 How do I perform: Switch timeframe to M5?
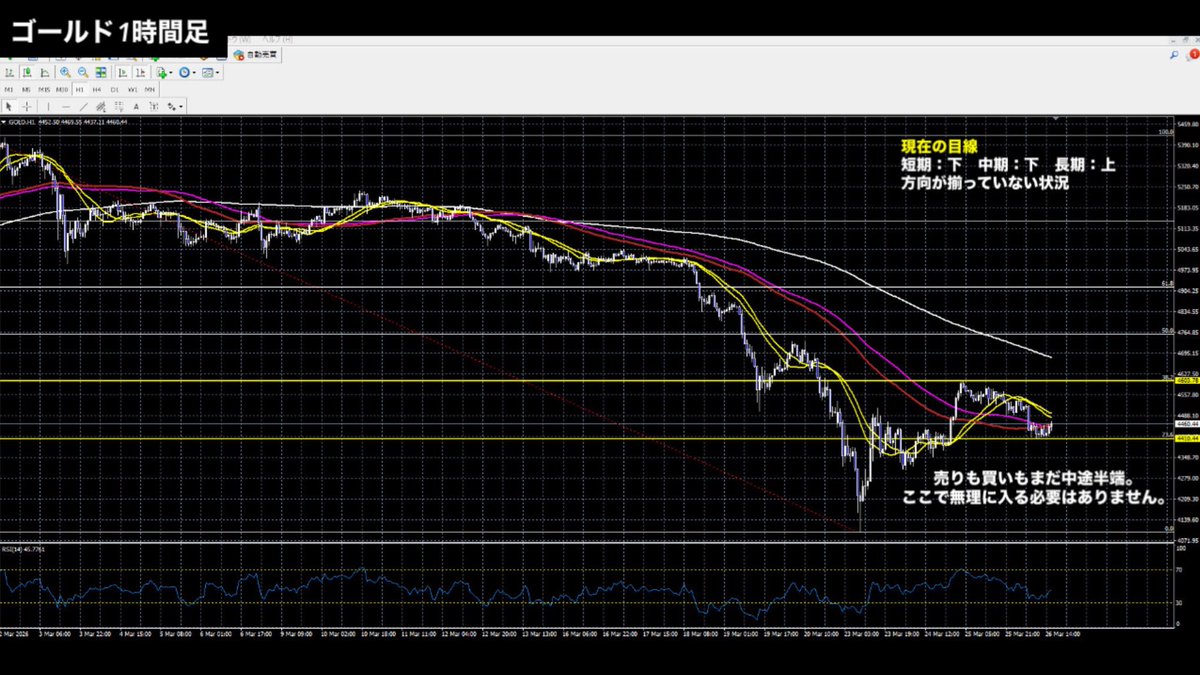point(27,89)
